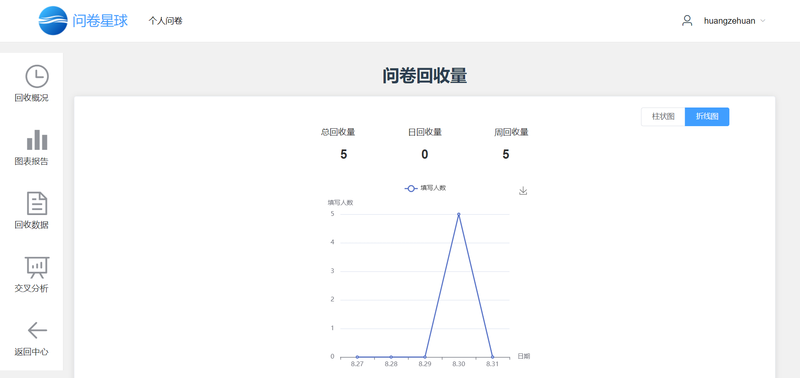Open 回收数据 document icon
800x378 pixels.
[x=37, y=203]
